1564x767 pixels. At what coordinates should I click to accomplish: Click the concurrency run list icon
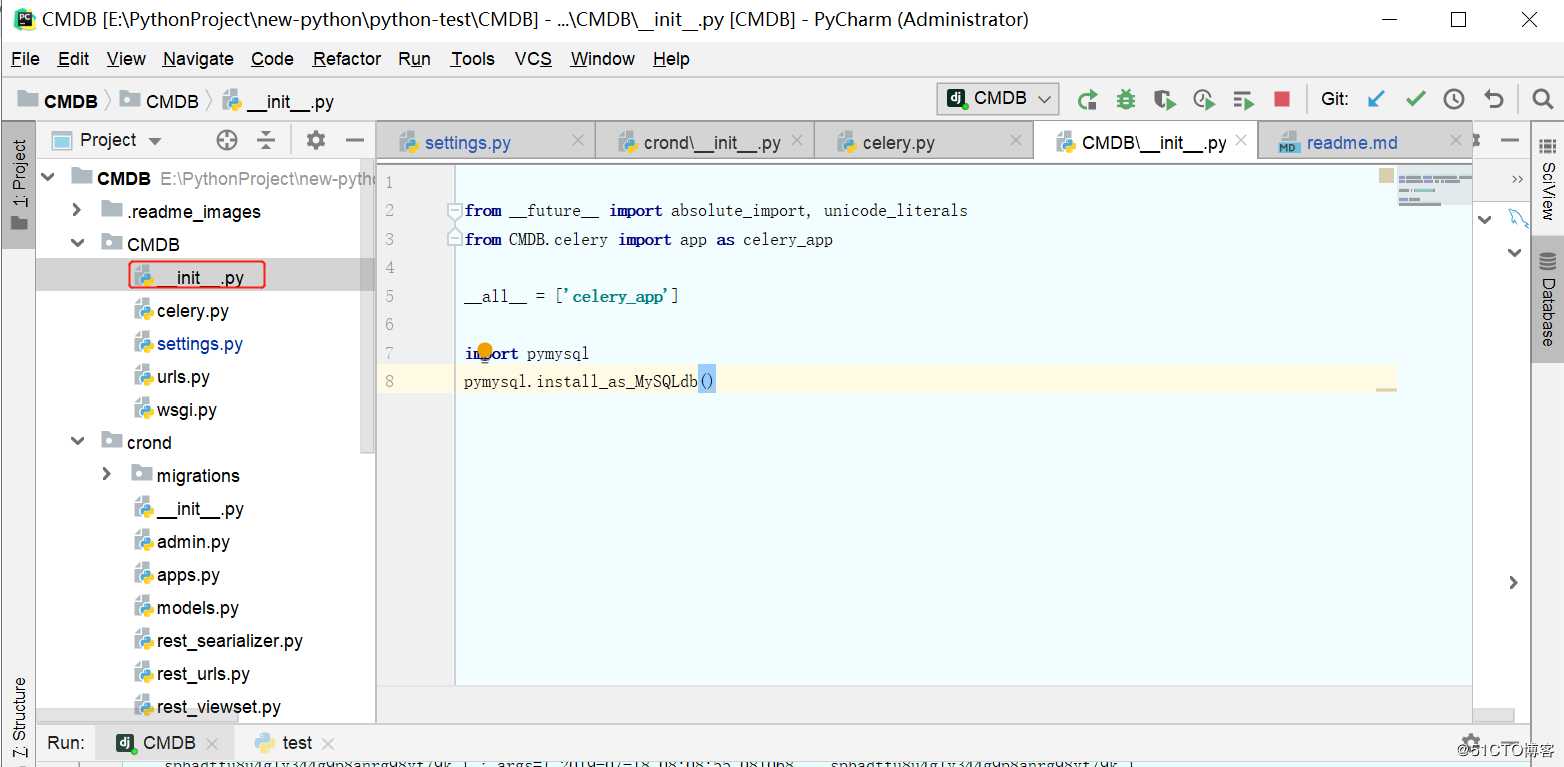(x=1243, y=99)
